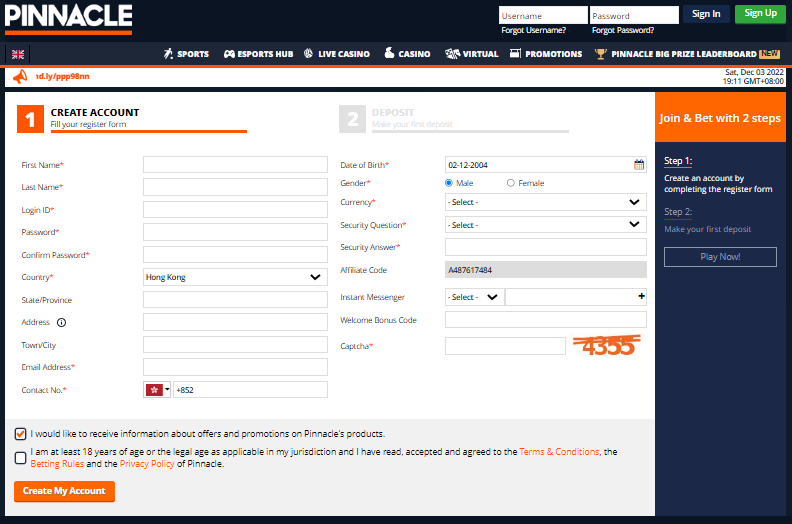Open the Currency dropdown

pyautogui.click(x=545, y=202)
